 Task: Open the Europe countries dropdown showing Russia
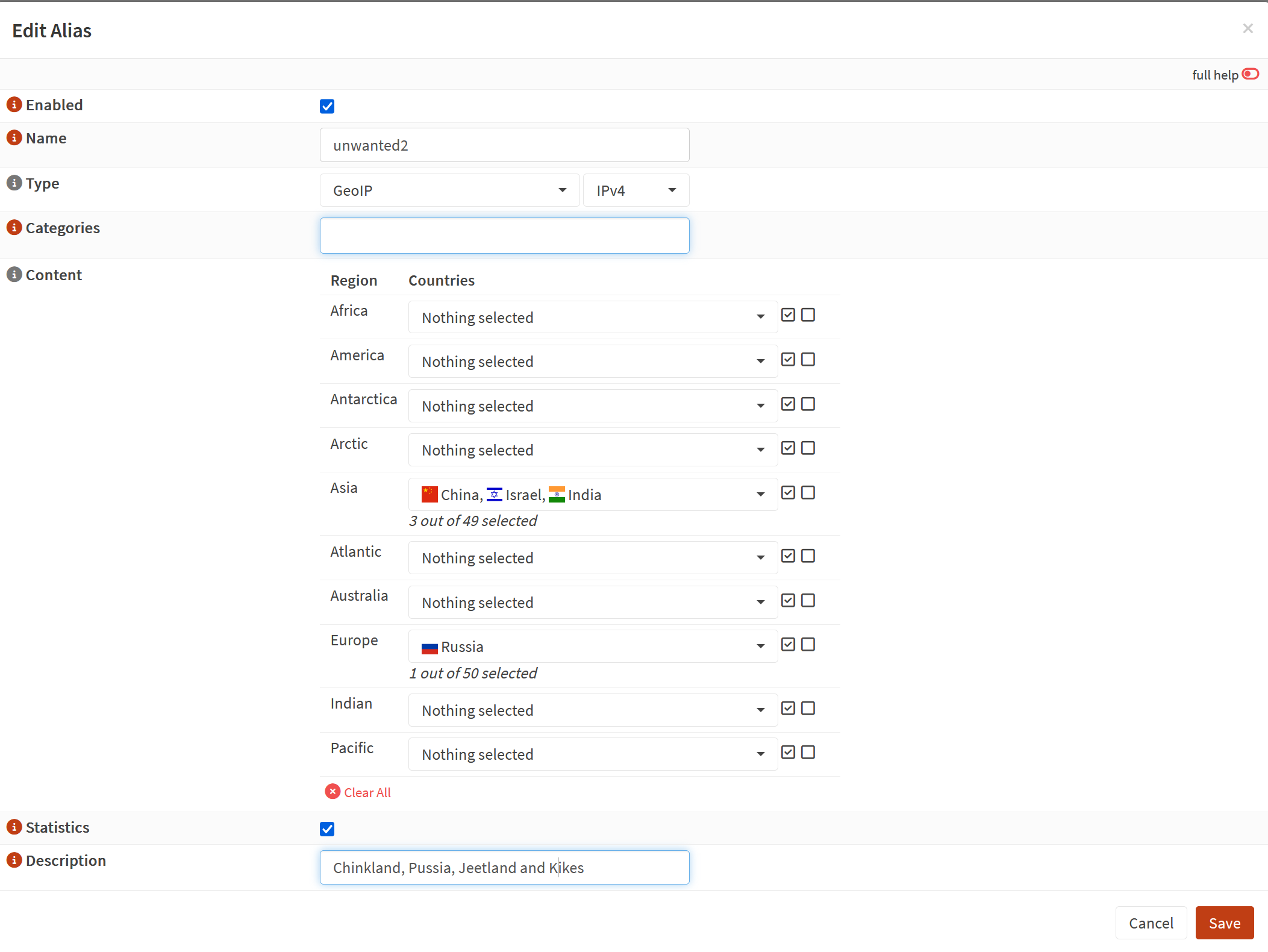click(x=593, y=647)
